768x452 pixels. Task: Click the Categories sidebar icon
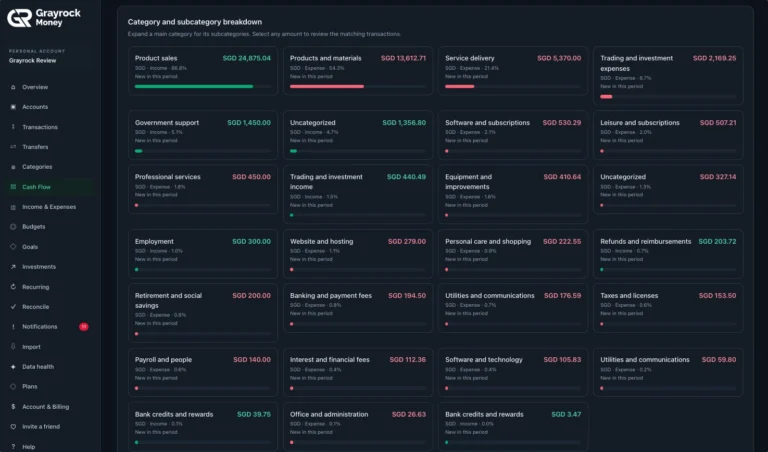13,167
